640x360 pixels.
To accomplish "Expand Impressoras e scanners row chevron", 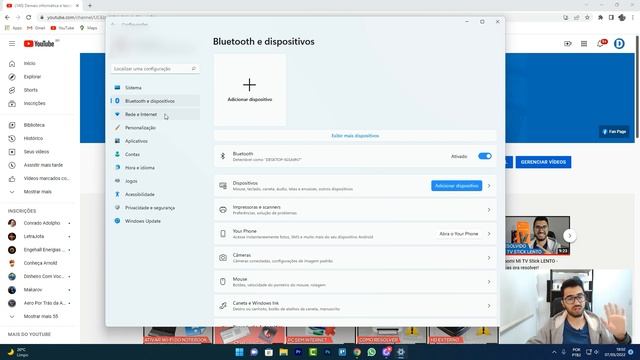I will 489,210.
